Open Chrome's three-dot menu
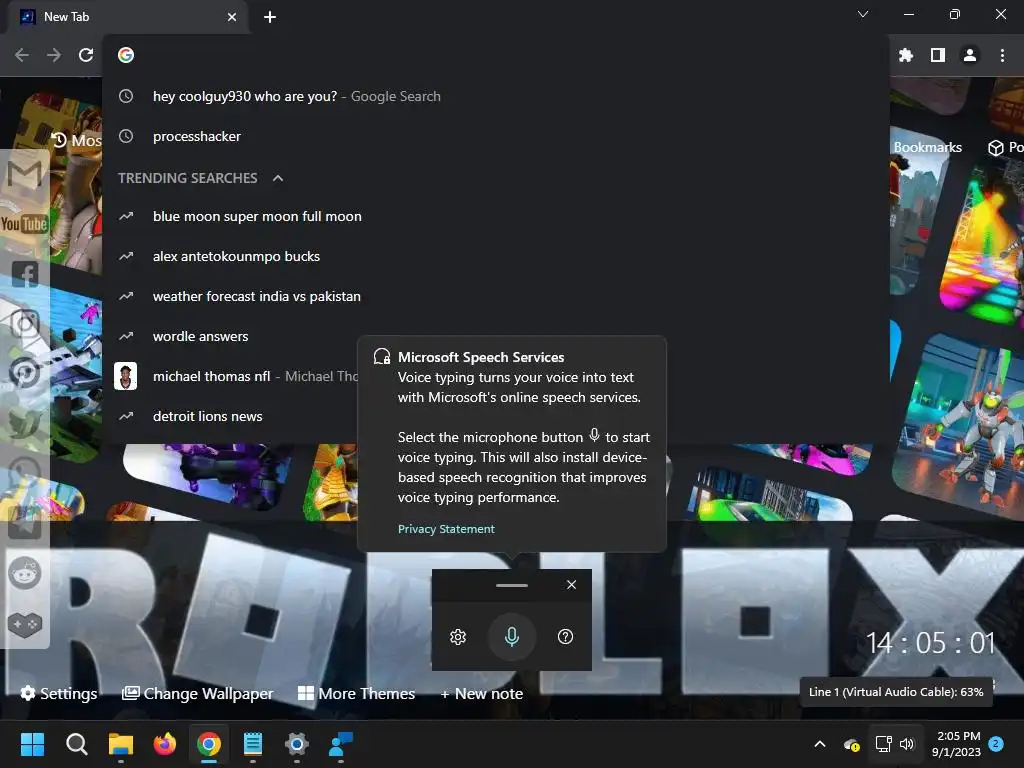 (x=1002, y=55)
